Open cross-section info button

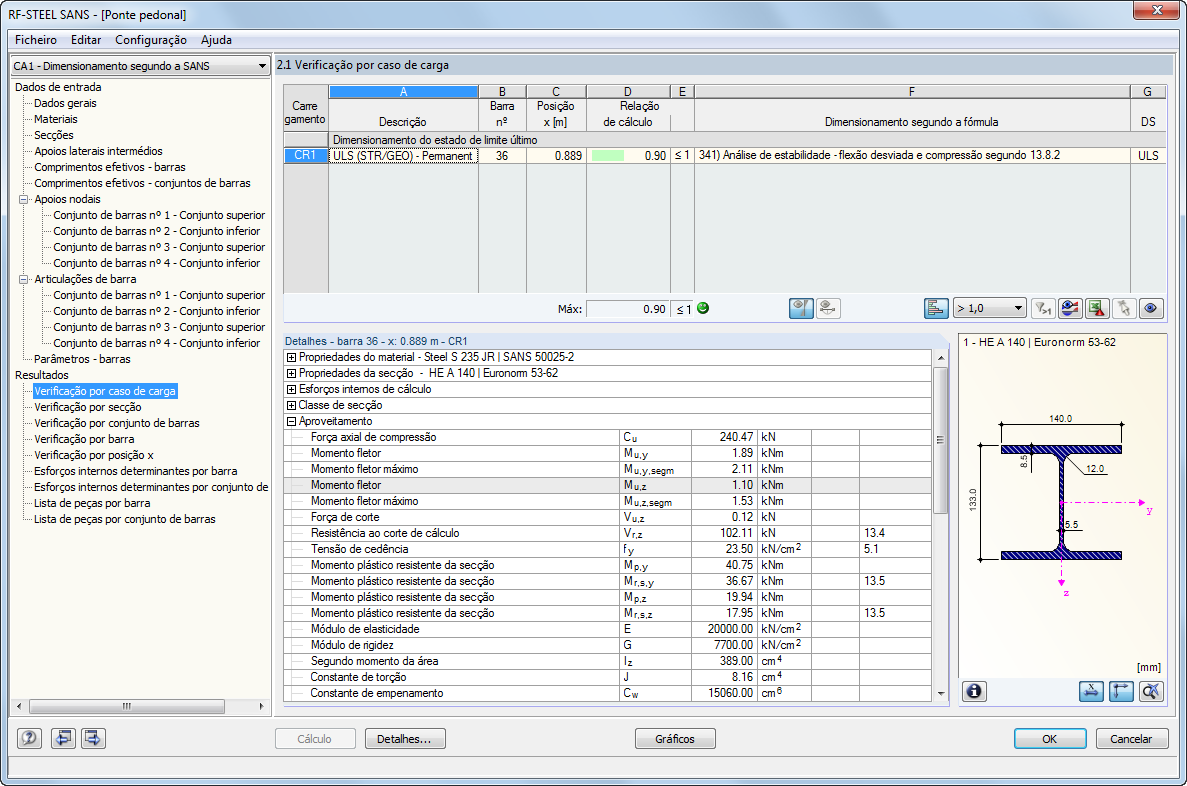[x=974, y=691]
